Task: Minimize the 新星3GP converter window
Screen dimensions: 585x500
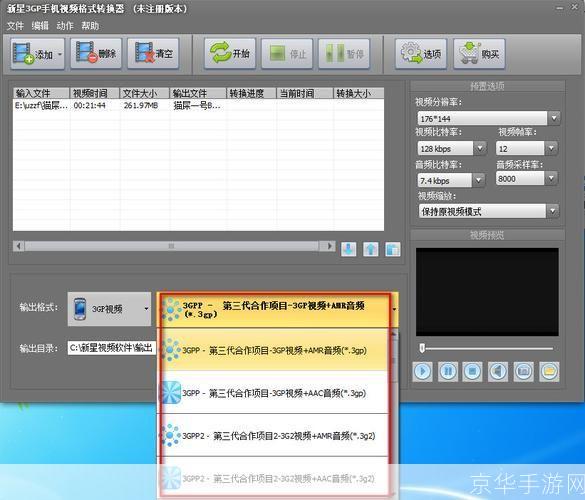Action: coord(559,8)
